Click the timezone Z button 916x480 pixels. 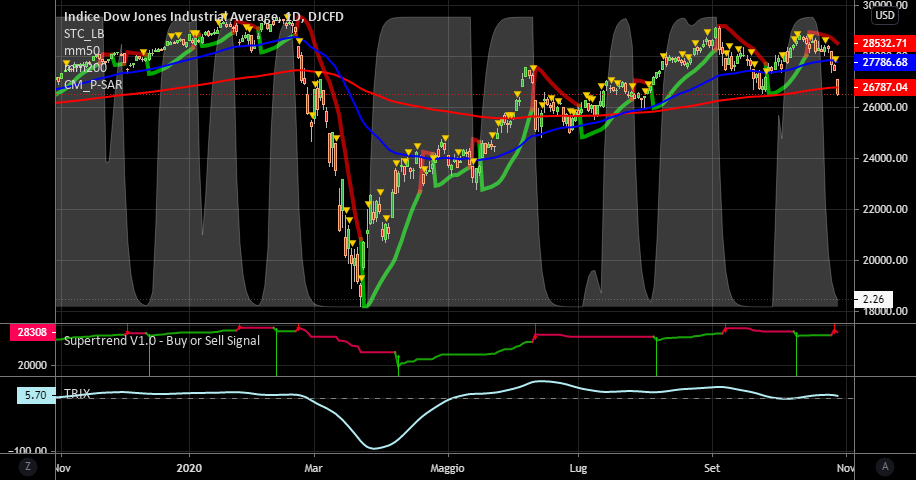tap(27, 466)
